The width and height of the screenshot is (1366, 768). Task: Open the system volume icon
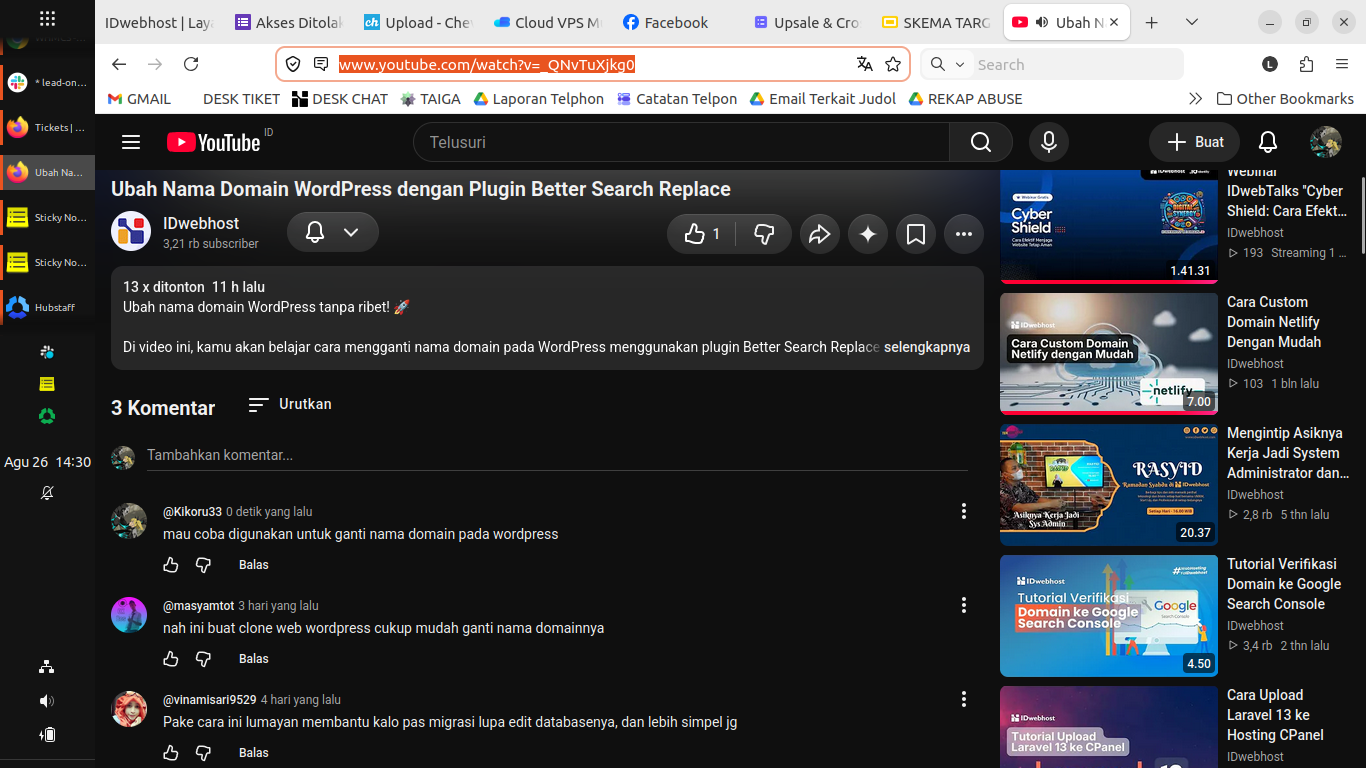tap(47, 701)
